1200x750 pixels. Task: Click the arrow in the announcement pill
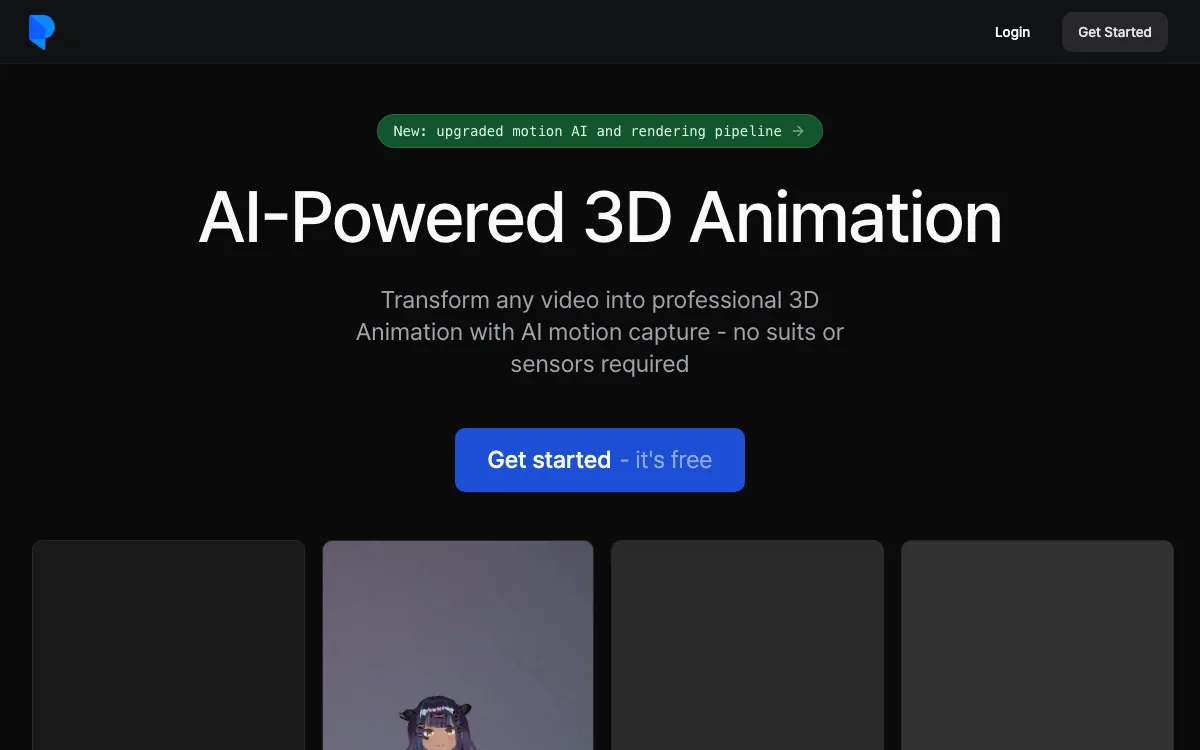point(797,131)
